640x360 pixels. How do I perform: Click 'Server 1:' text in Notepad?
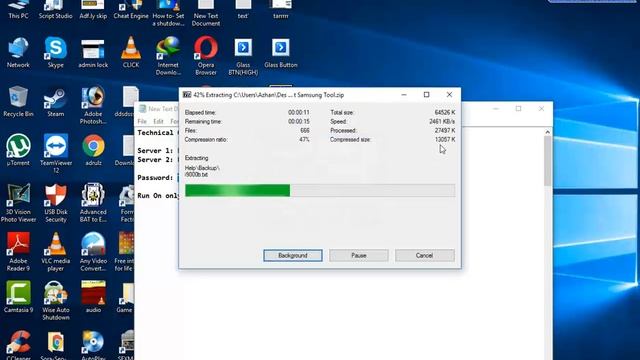click(155, 151)
